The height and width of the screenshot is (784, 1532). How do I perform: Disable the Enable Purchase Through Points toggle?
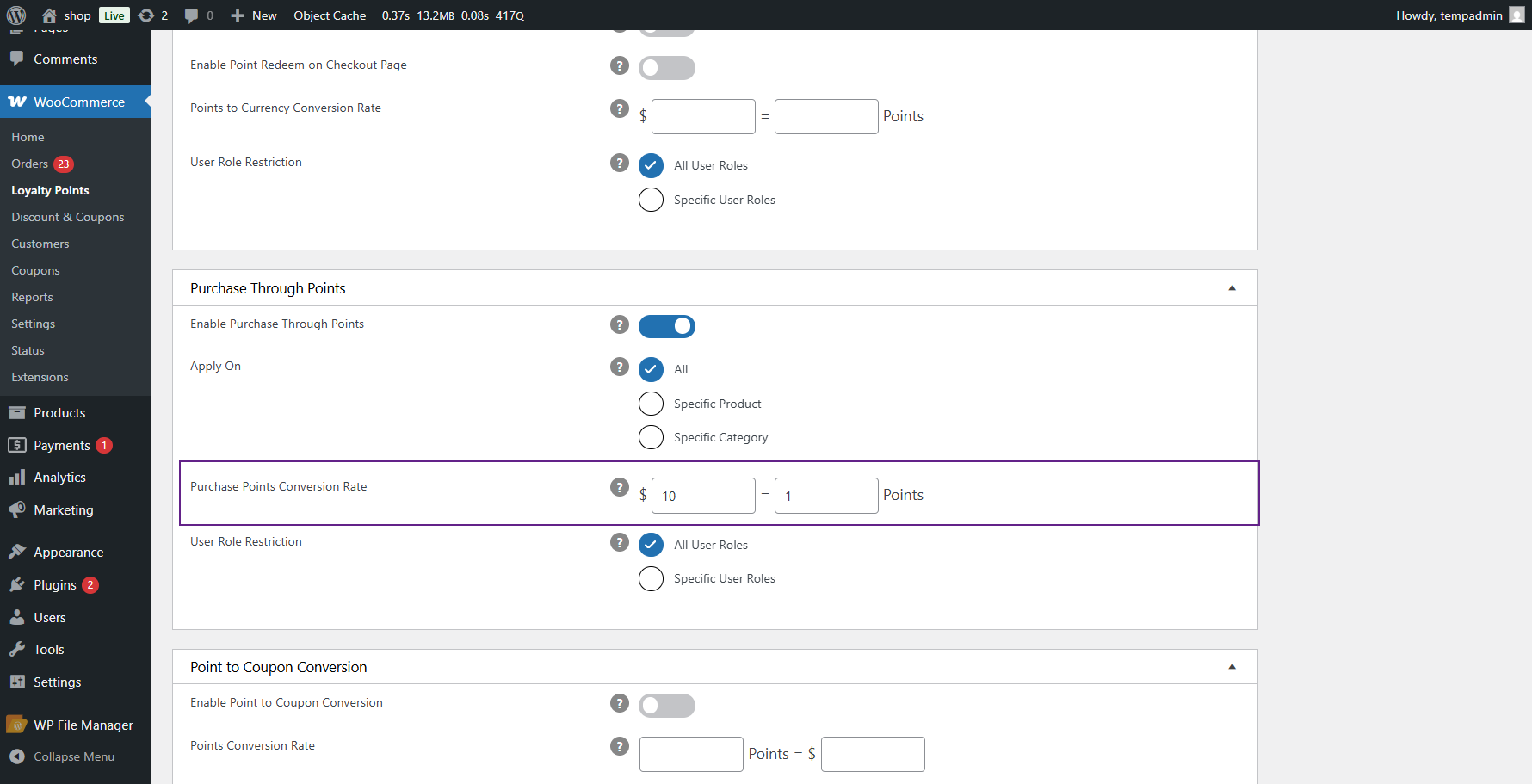point(667,326)
